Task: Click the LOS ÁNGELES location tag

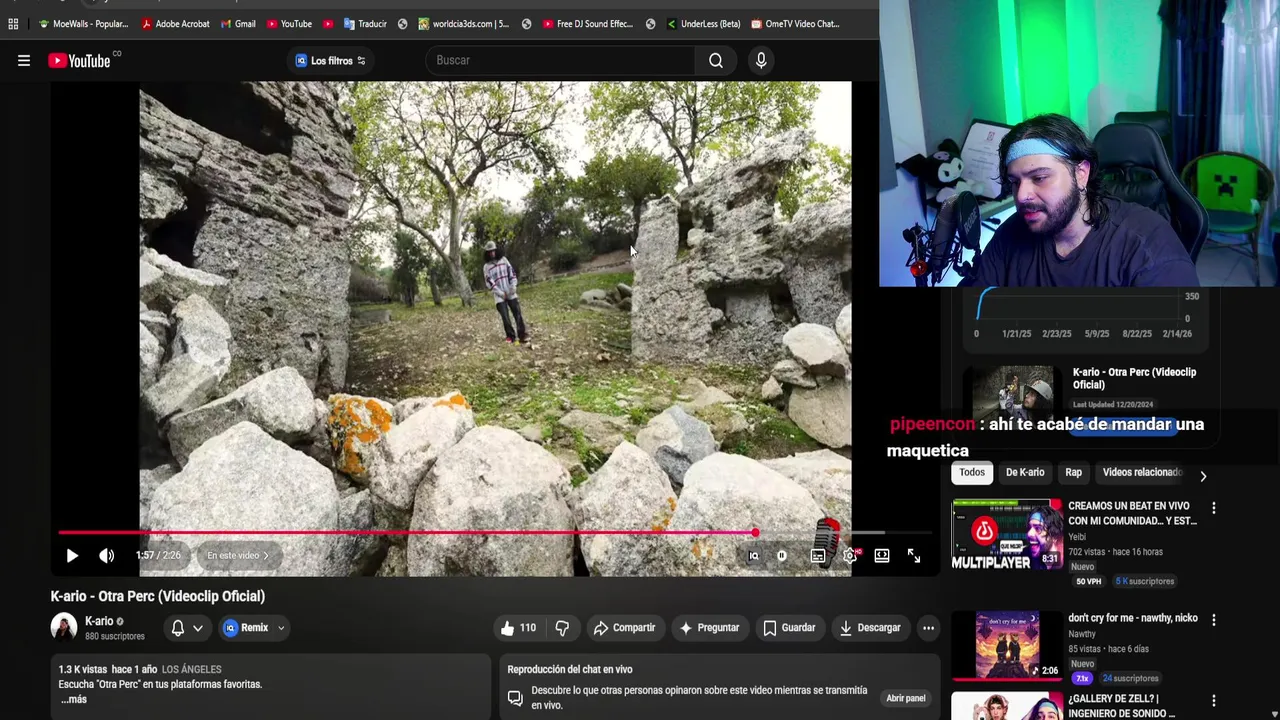Action: [x=192, y=669]
